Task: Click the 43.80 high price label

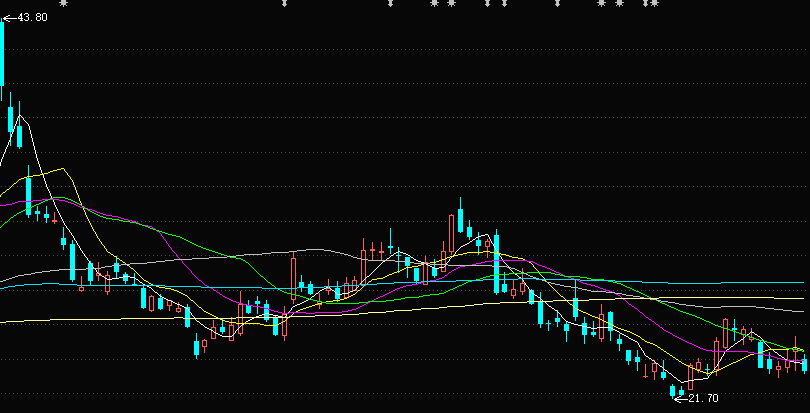Action: pyautogui.click(x=33, y=18)
